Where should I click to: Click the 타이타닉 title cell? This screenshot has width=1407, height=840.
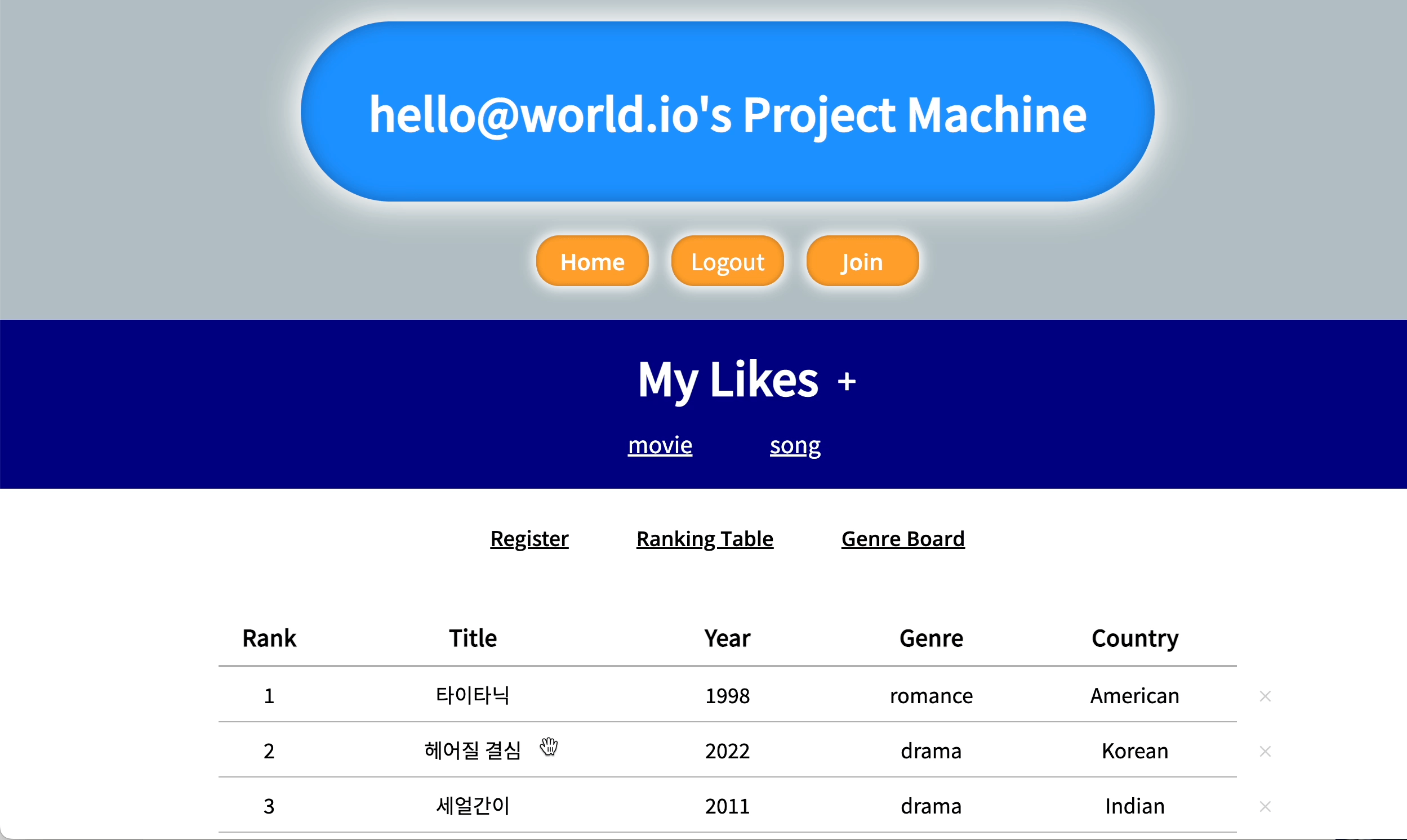473,696
